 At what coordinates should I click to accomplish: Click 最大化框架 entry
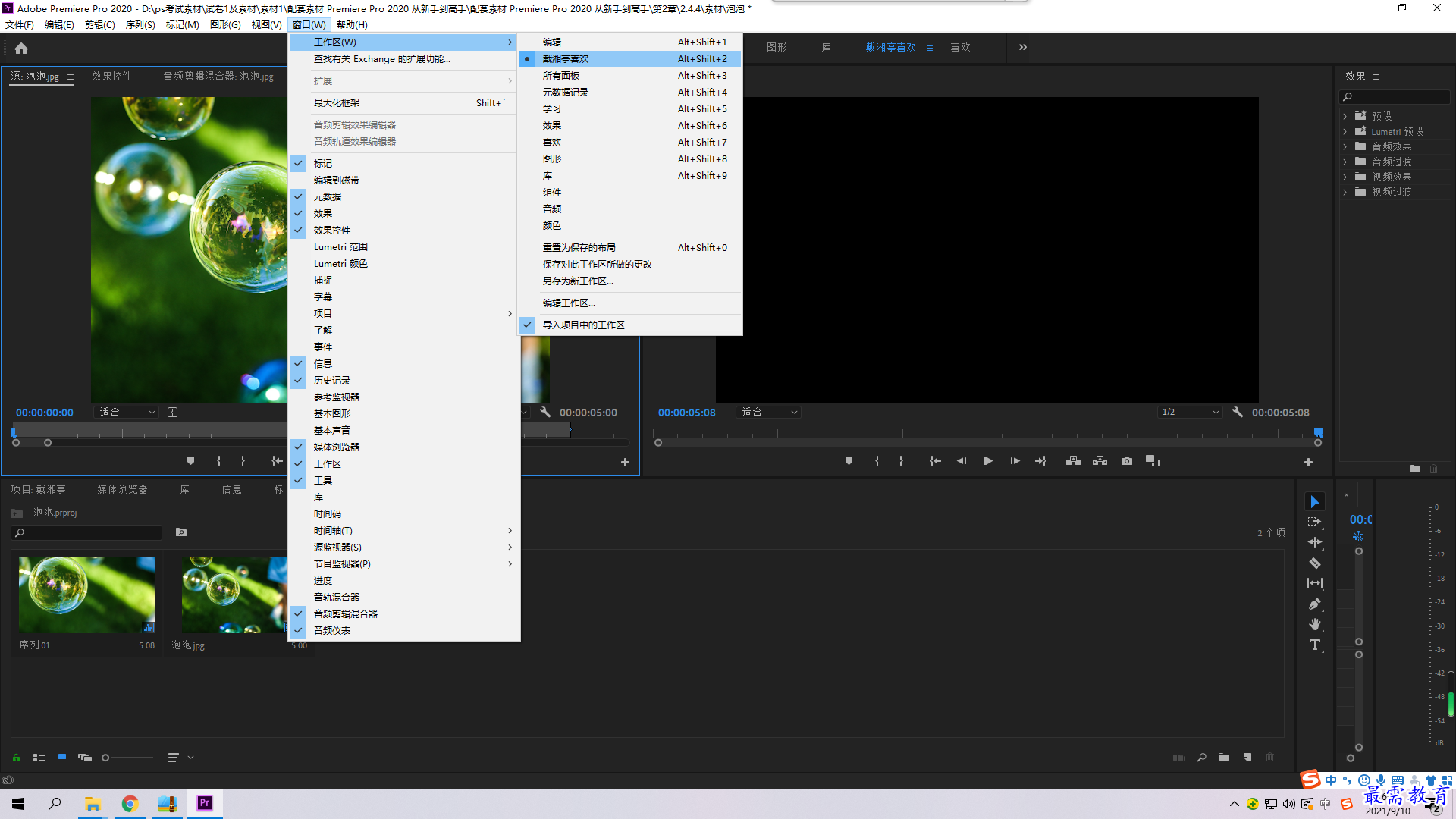[x=404, y=102]
